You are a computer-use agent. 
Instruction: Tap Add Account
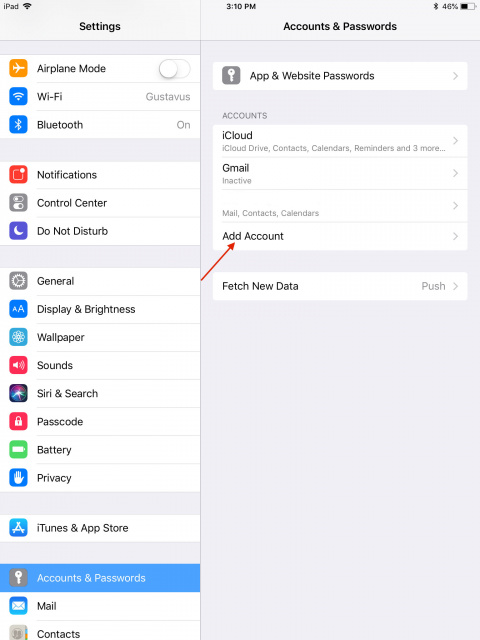(x=340, y=236)
